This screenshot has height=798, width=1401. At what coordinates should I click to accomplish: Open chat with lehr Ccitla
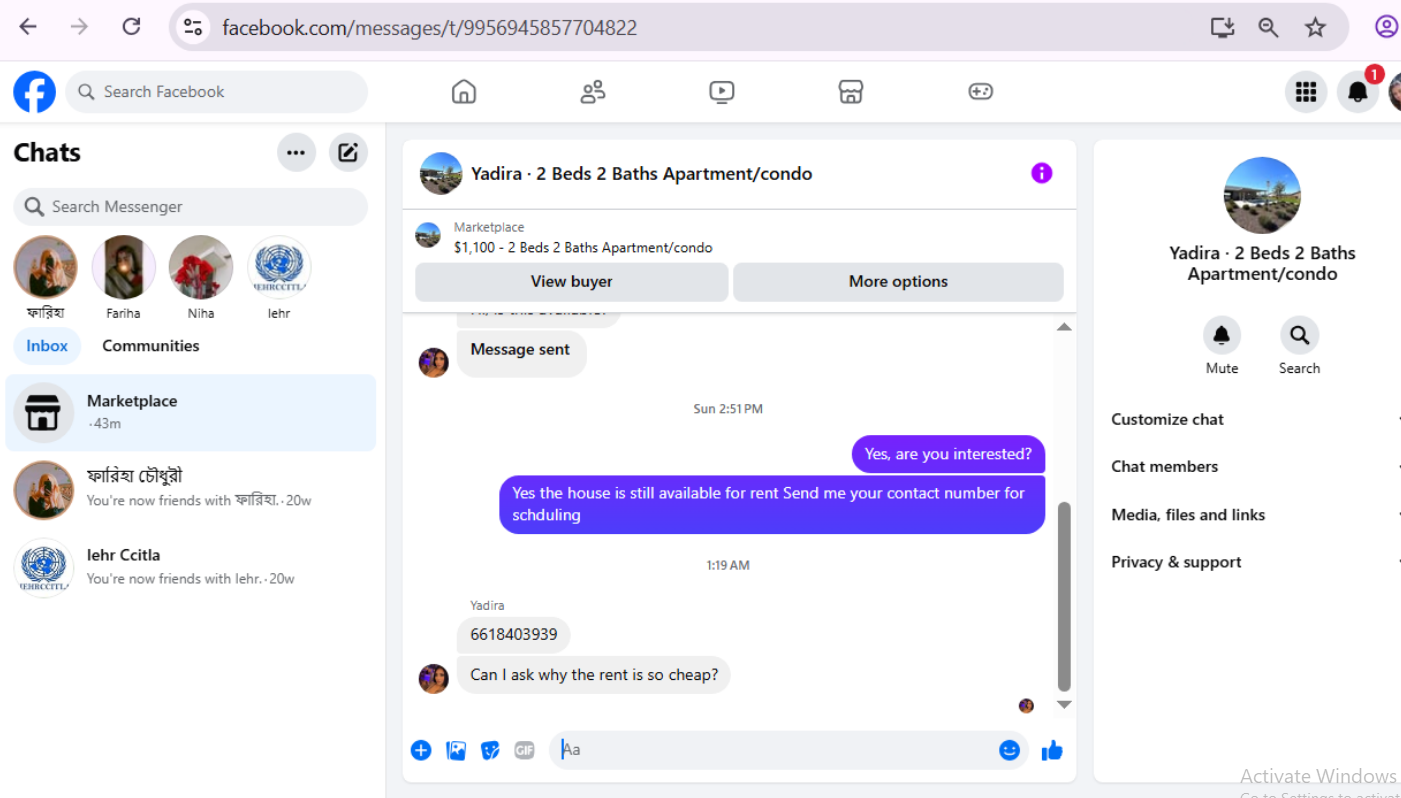coord(191,567)
